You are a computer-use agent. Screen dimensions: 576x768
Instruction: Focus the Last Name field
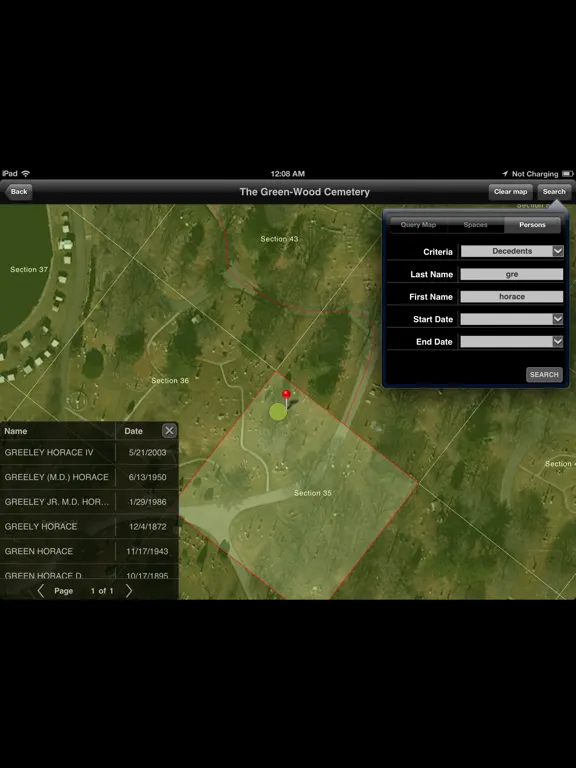pyautogui.click(x=512, y=274)
